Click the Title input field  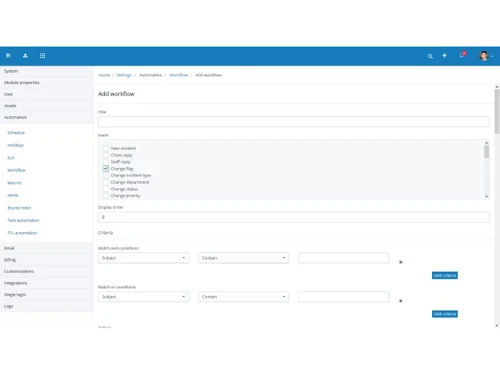pos(294,122)
